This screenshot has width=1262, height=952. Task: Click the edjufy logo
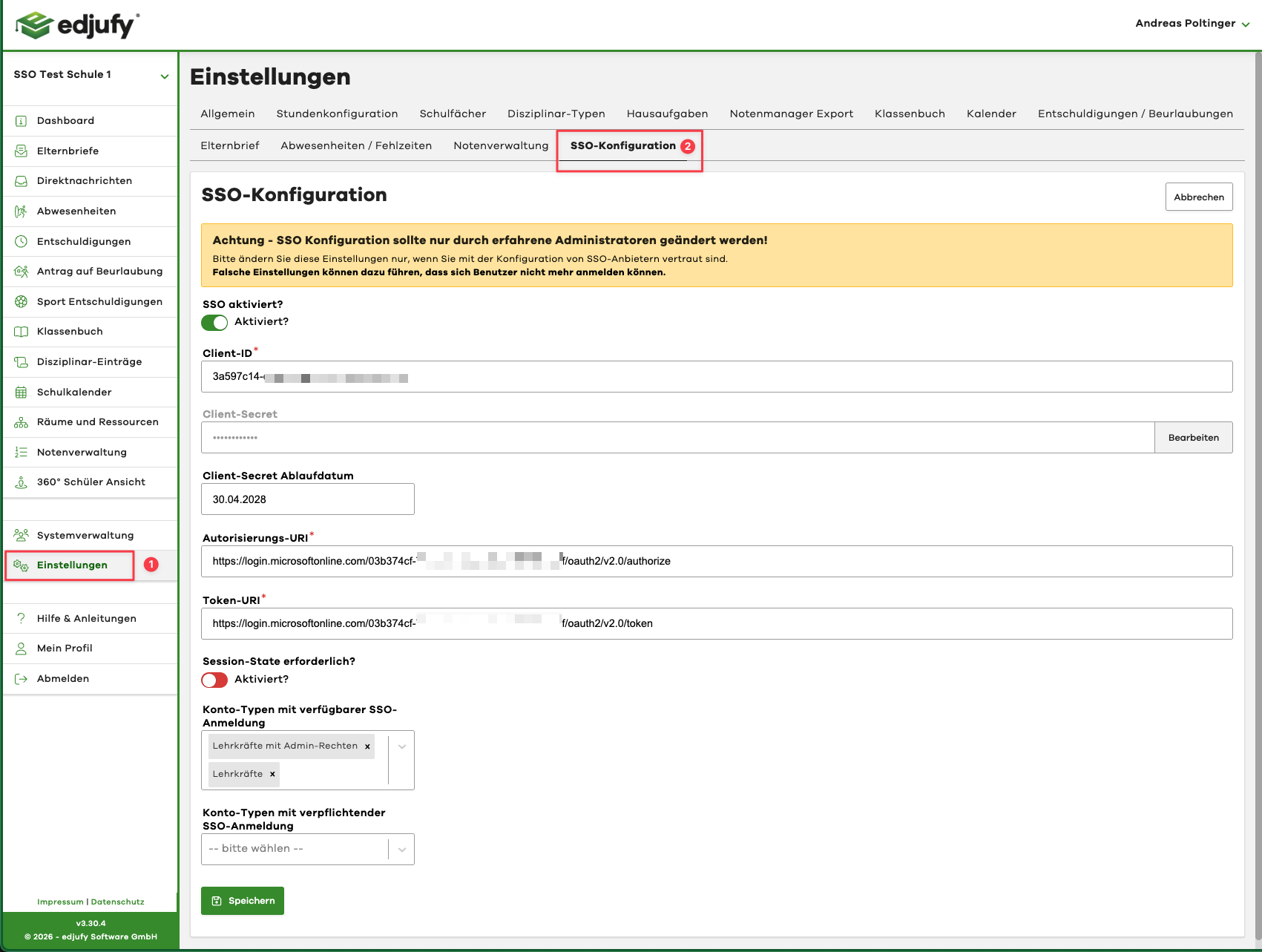pos(76,24)
